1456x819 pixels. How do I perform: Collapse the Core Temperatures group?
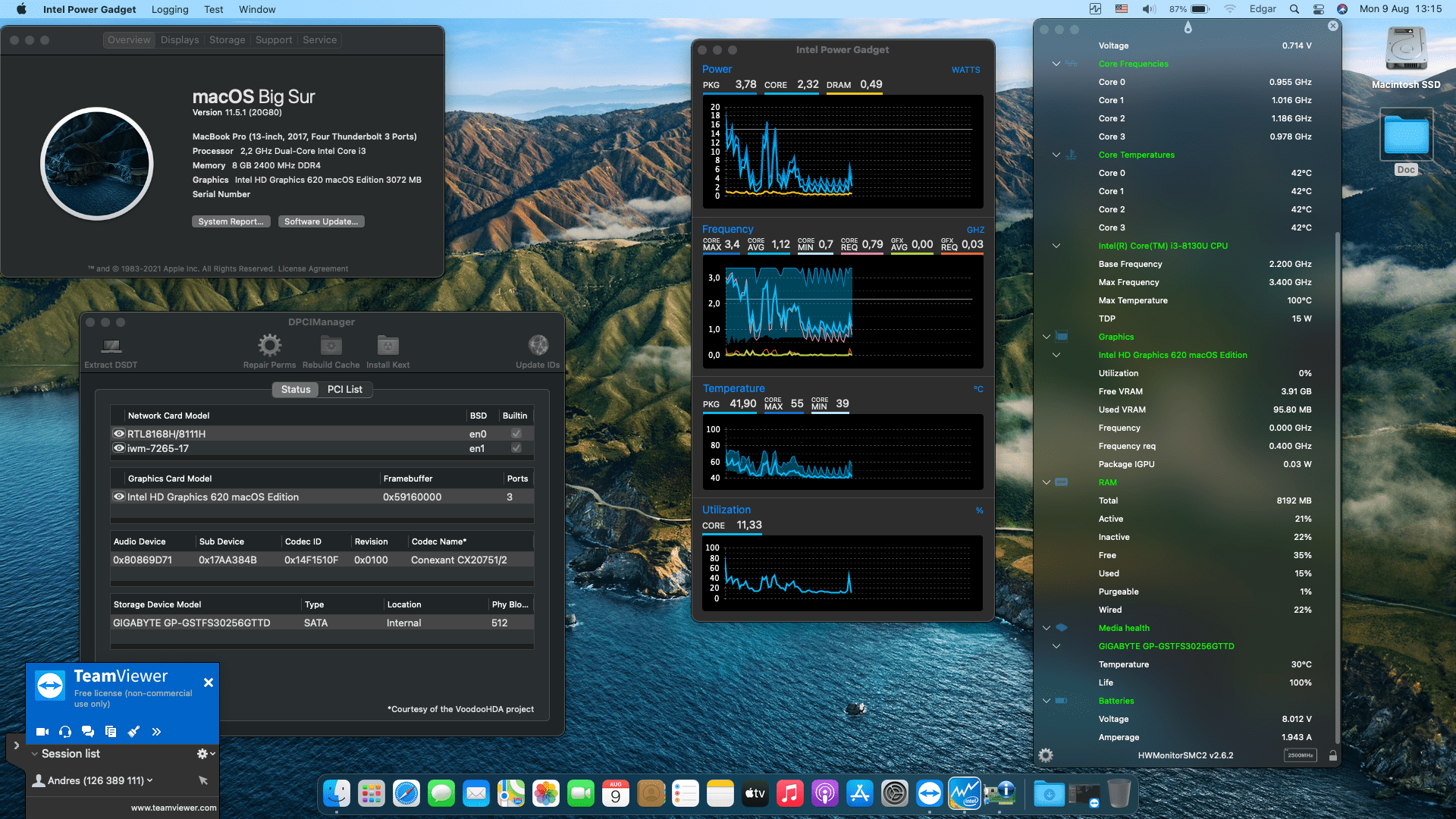pos(1056,155)
